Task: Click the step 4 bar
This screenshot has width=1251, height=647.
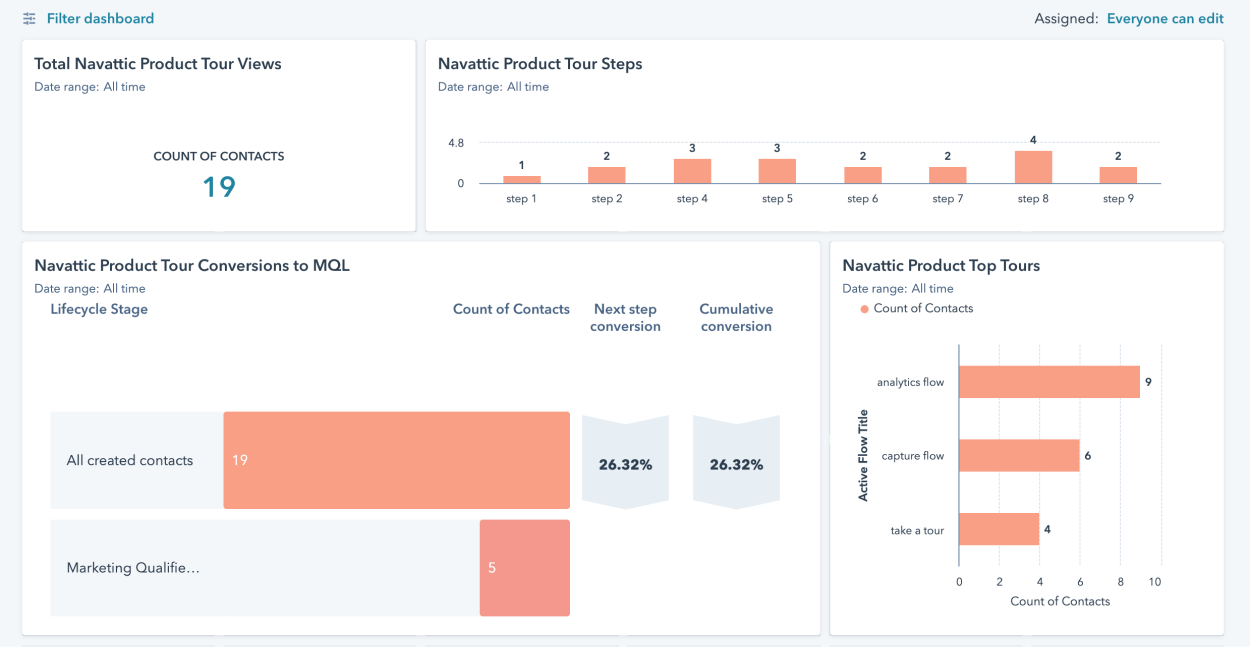Action: 692,171
